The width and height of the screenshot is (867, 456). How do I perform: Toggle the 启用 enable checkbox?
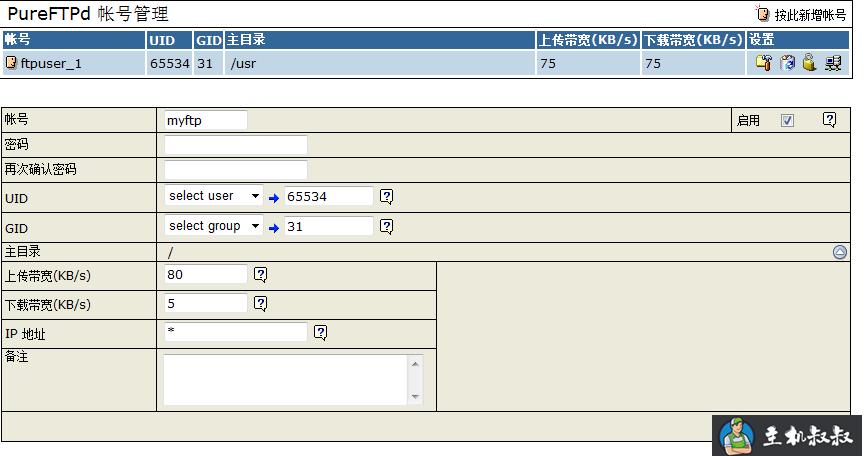coord(787,120)
